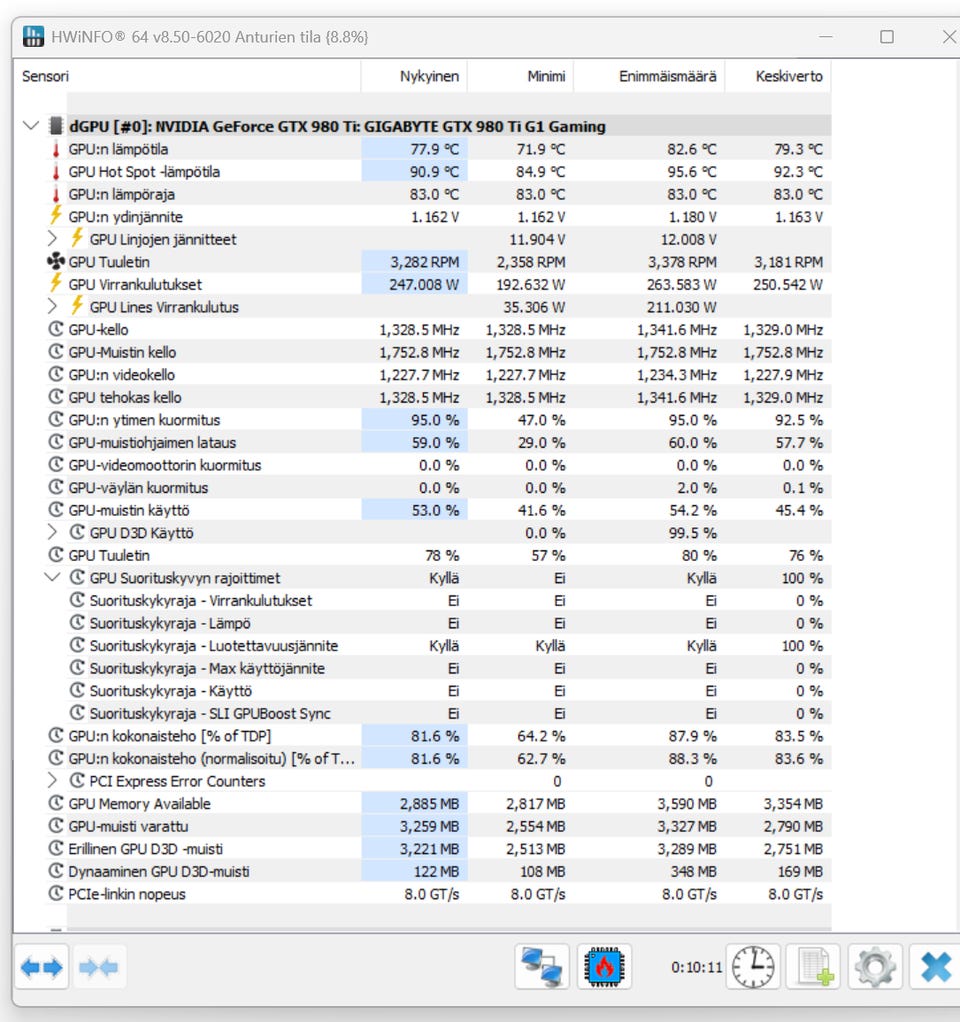Expand GPU D3D Käyttö

(53, 533)
